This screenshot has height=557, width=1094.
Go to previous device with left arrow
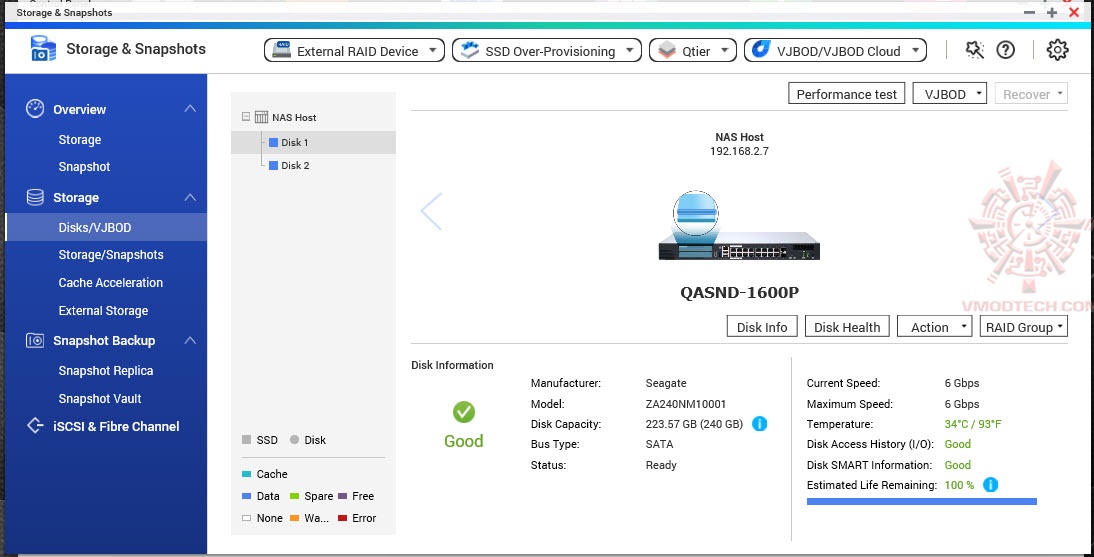[431, 211]
